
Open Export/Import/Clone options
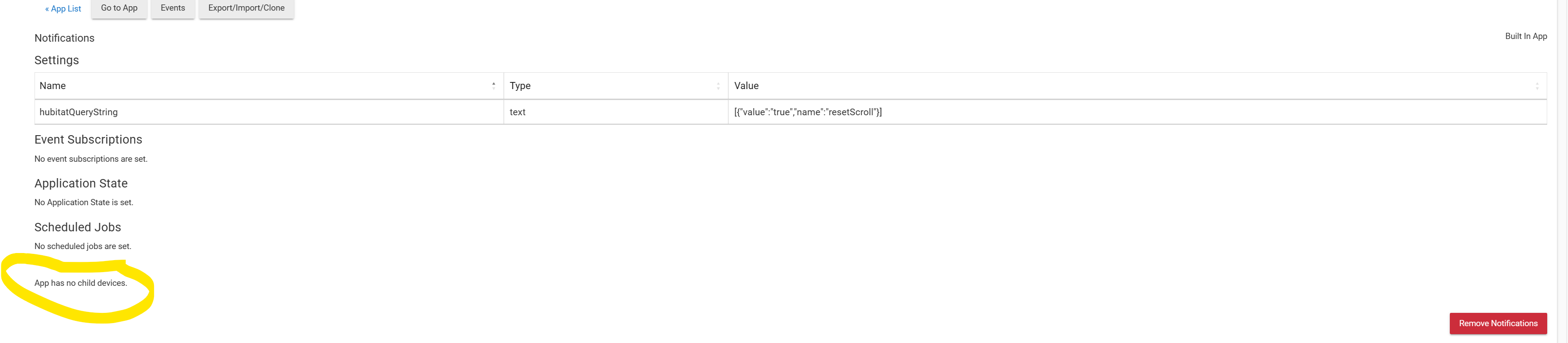[247, 8]
